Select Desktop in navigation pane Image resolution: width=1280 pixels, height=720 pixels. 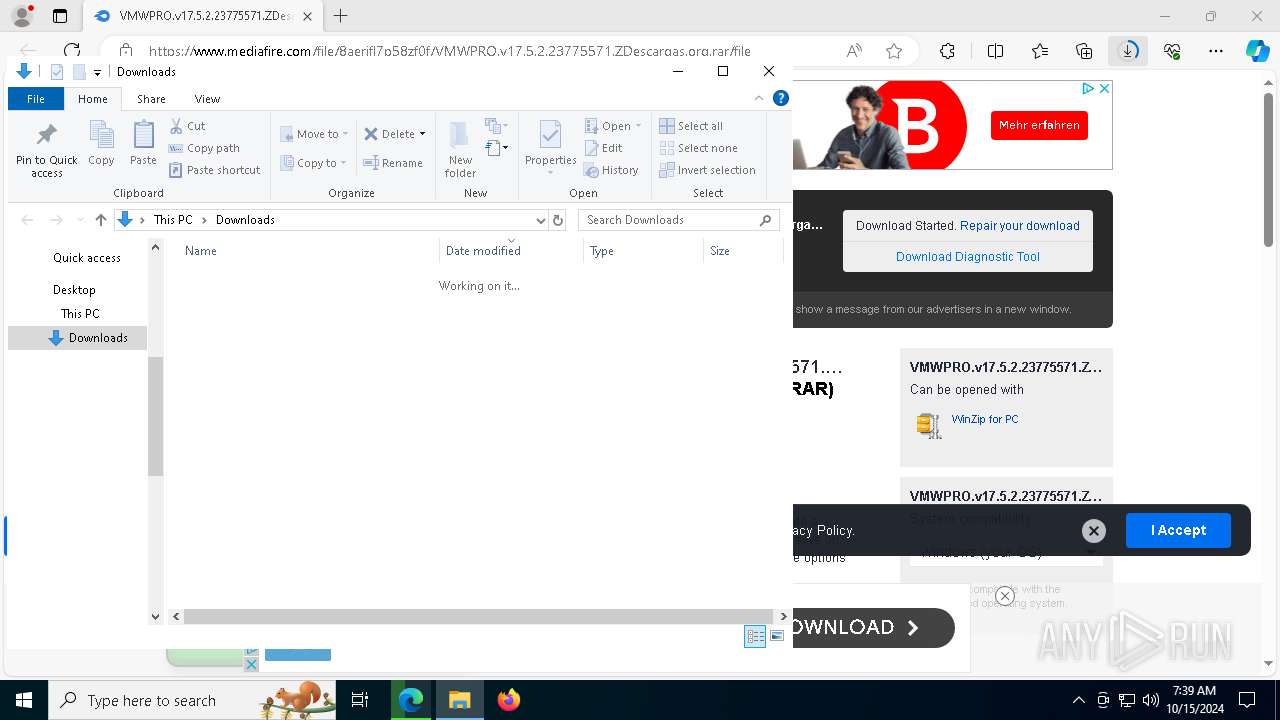tap(75, 290)
